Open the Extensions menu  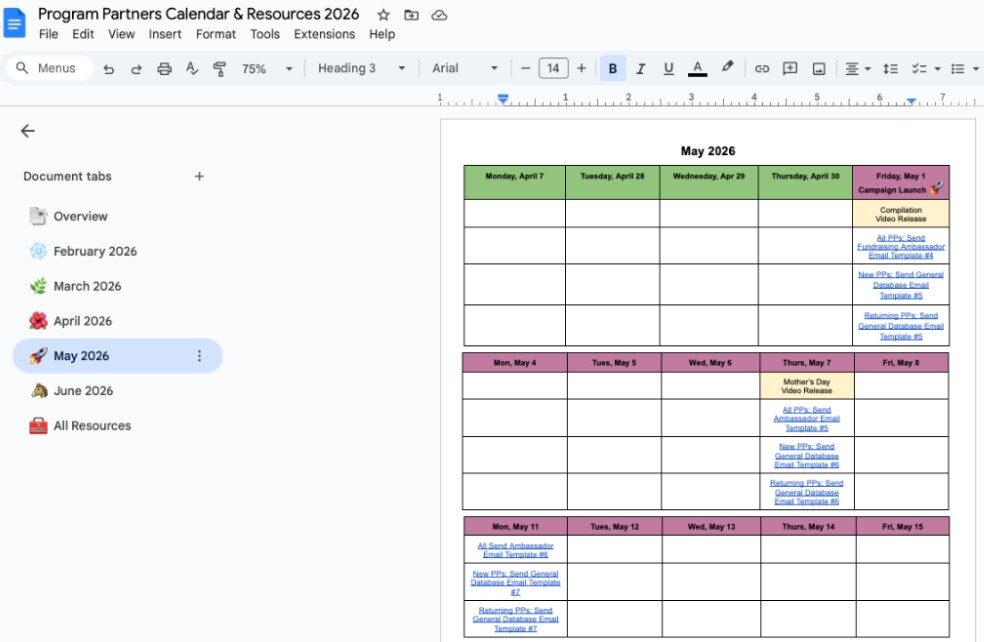pyautogui.click(x=324, y=34)
